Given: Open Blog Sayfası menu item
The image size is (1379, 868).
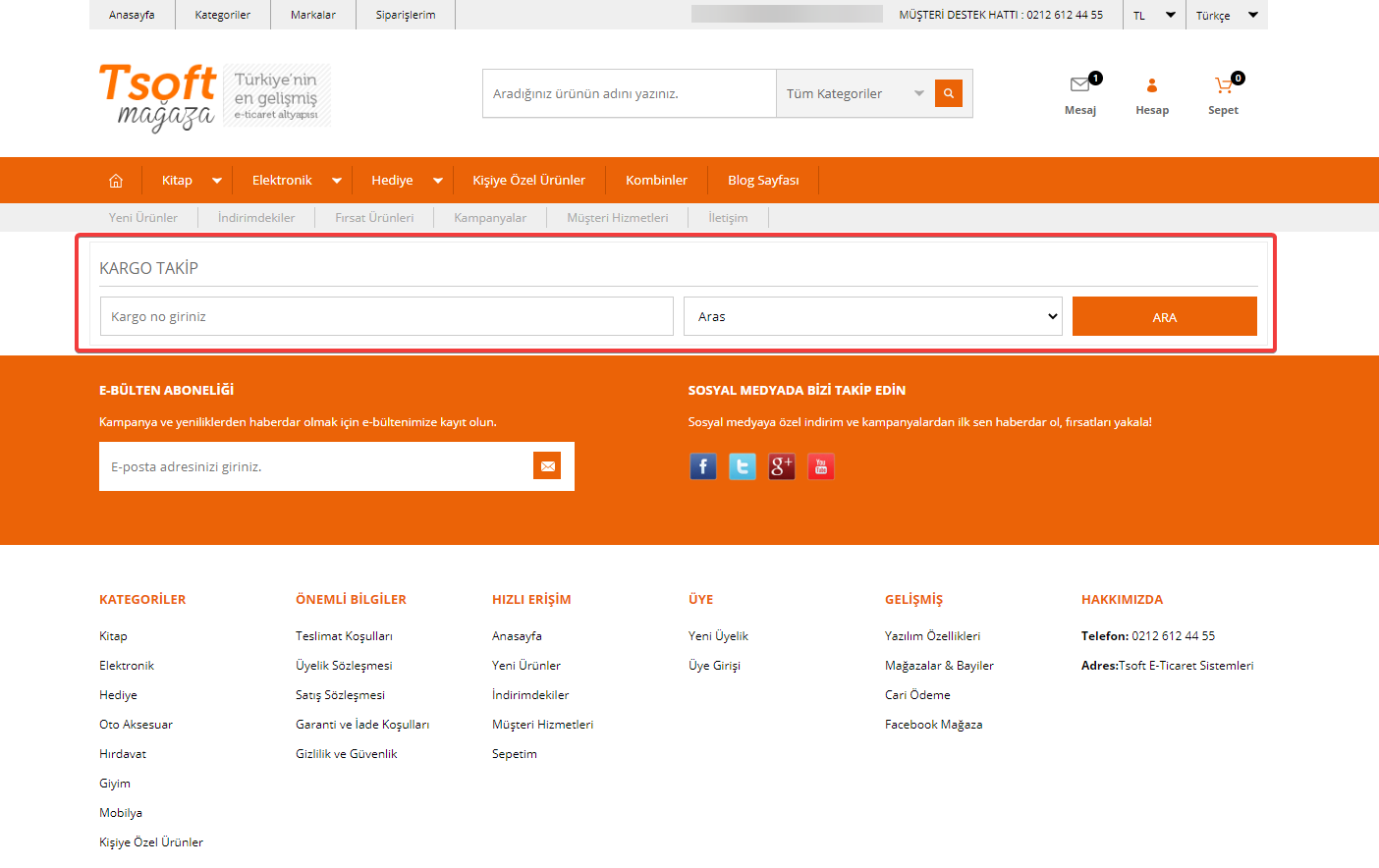Looking at the screenshot, I should pyautogui.click(x=763, y=181).
